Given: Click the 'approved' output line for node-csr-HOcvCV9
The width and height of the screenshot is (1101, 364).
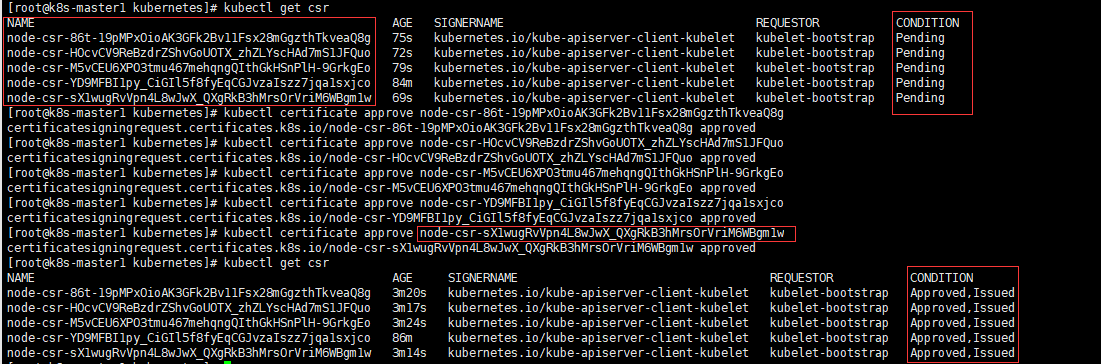Looking at the screenshot, I should pyautogui.click(x=381, y=158).
